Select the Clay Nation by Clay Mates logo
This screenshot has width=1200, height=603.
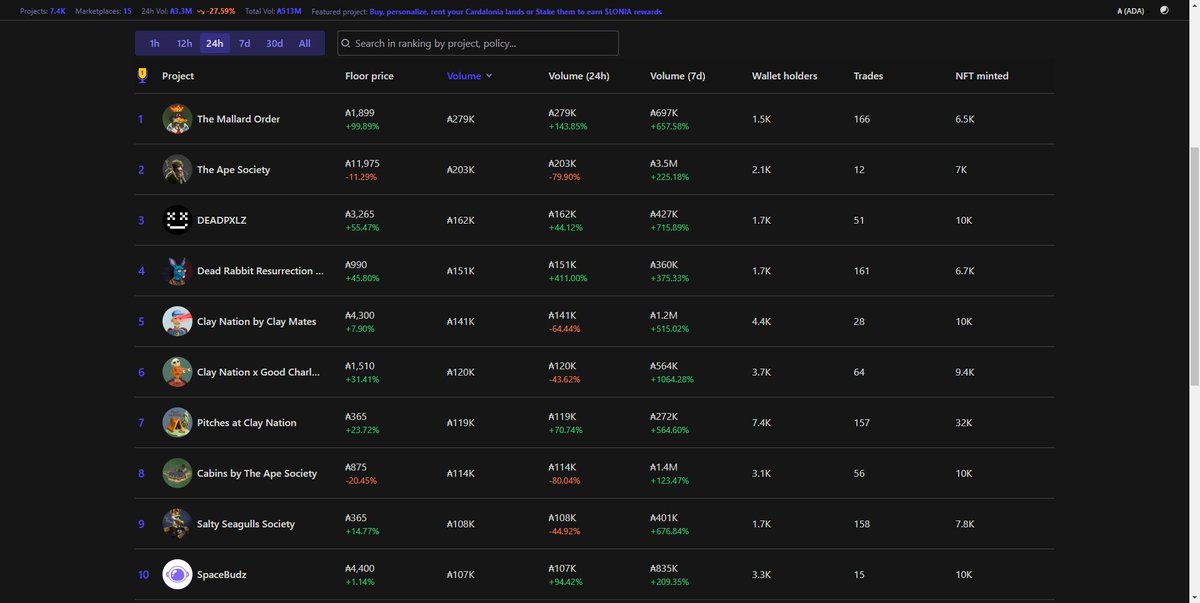(x=176, y=320)
